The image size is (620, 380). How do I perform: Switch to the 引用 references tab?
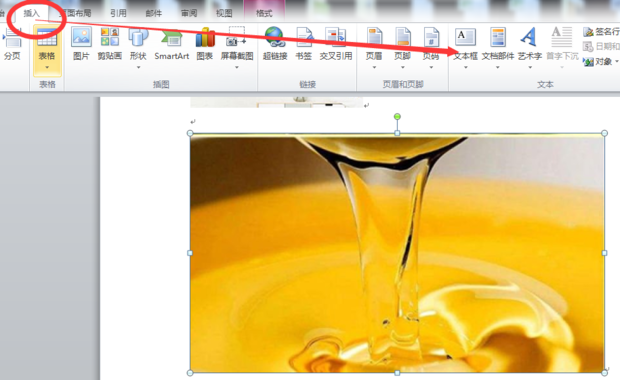click(x=118, y=13)
